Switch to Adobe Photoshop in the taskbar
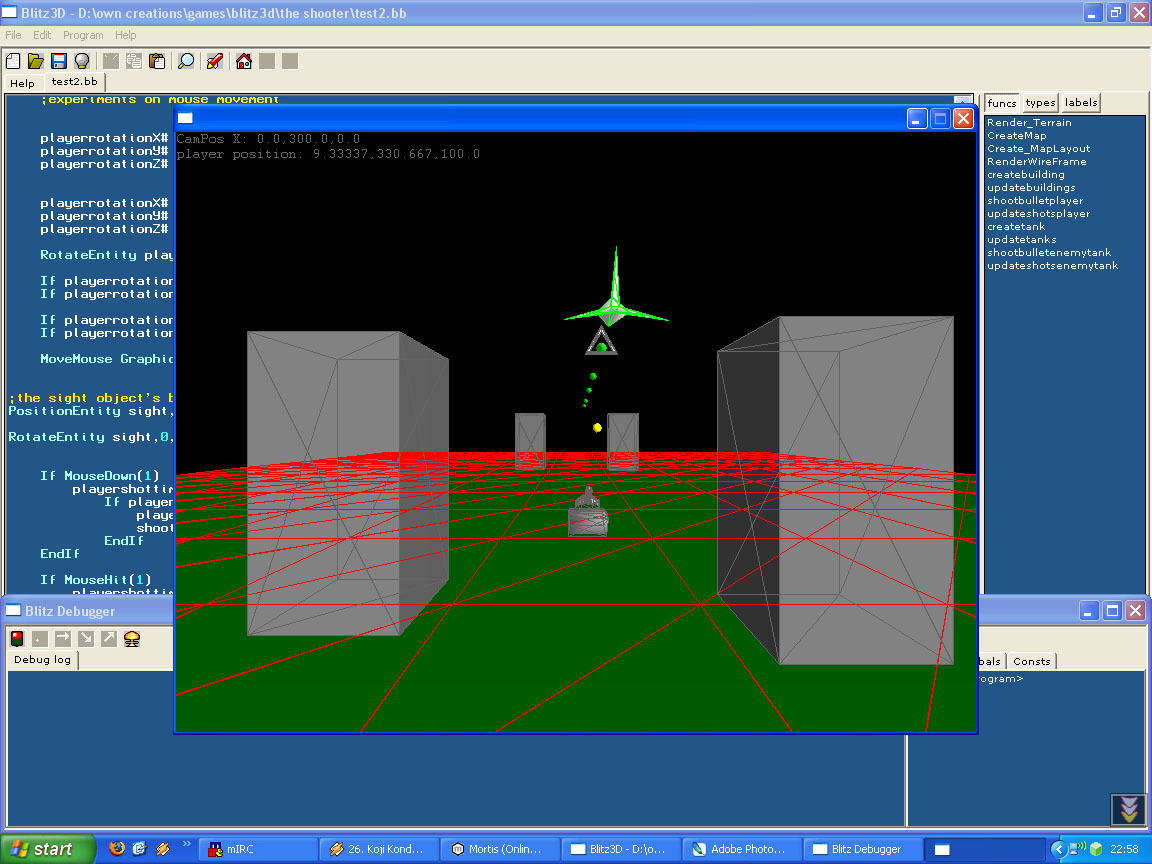Image resolution: width=1152 pixels, height=864 pixels. point(741,849)
